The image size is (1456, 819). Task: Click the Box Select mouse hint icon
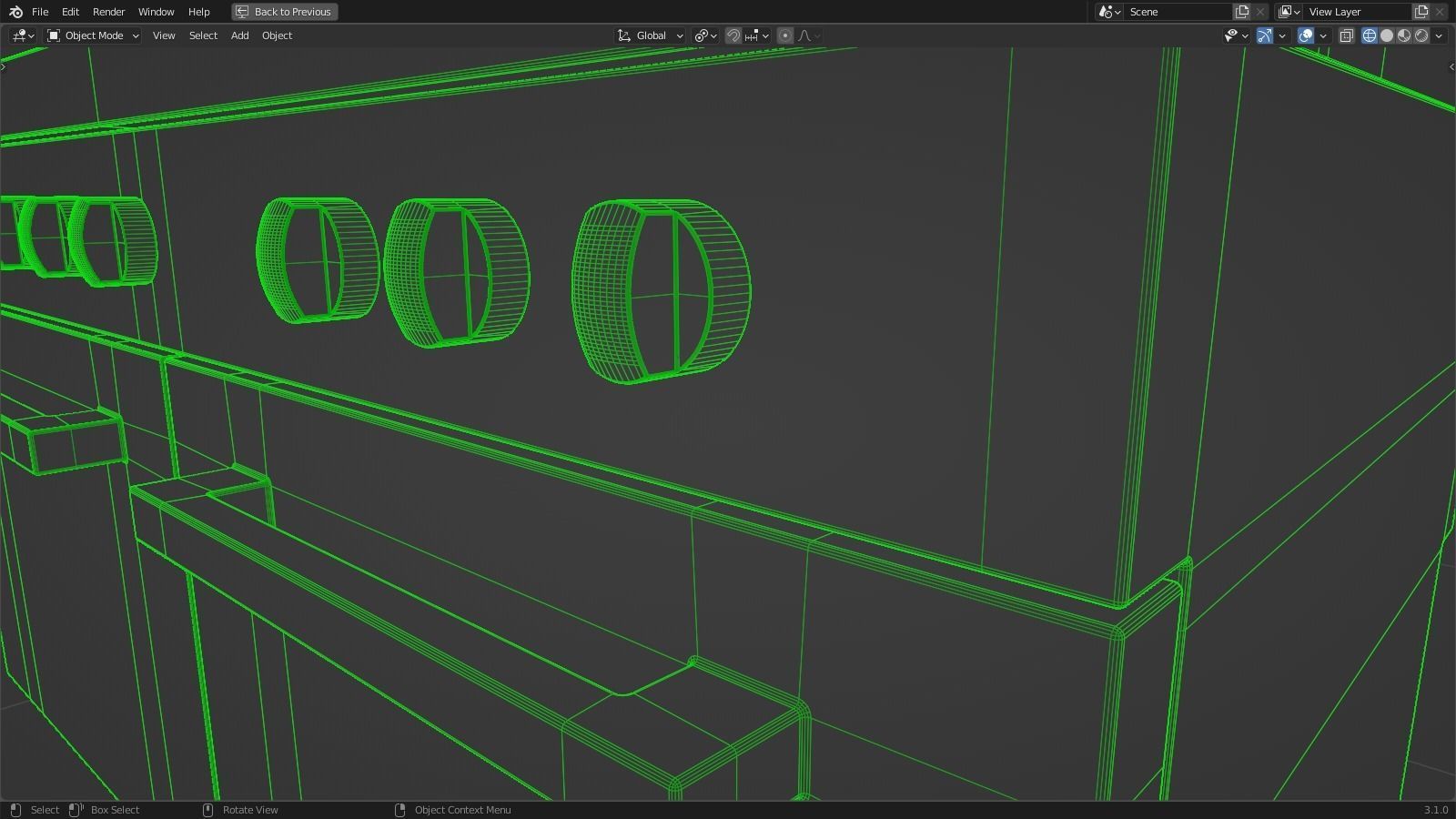coord(76,810)
